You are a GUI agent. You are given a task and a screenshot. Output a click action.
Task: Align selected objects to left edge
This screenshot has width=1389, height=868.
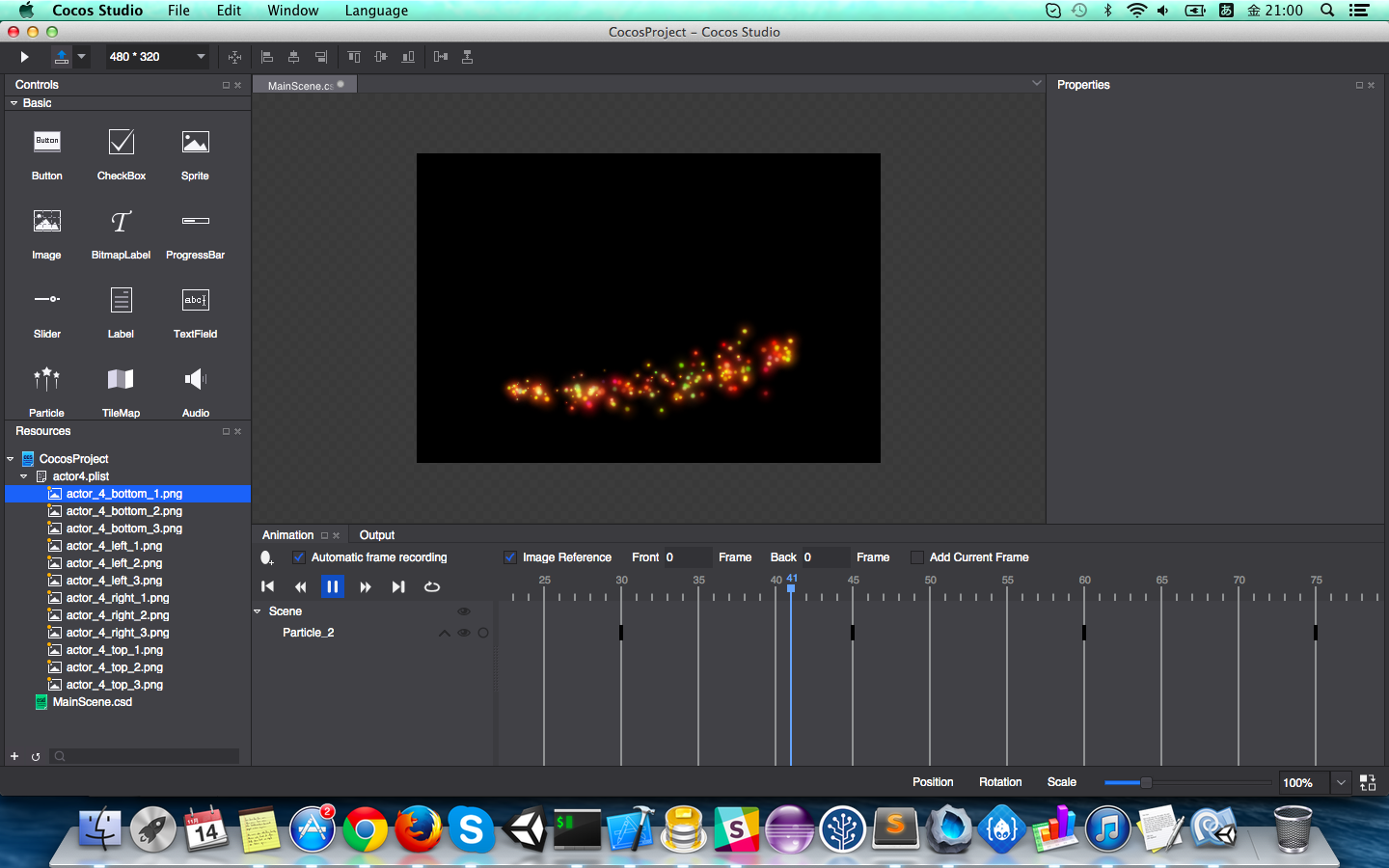(267, 57)
